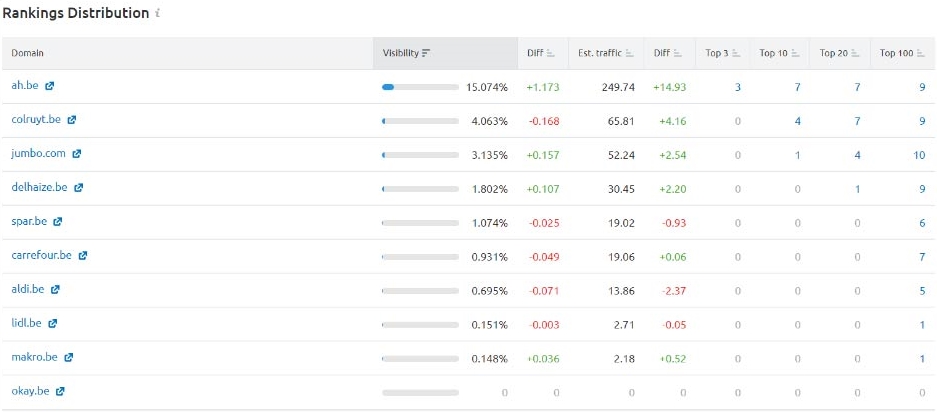The width and height of the screenshot is (937, 412).
Task: Click ah.be Top 3 value 3
Action: [x=737, y=87]
